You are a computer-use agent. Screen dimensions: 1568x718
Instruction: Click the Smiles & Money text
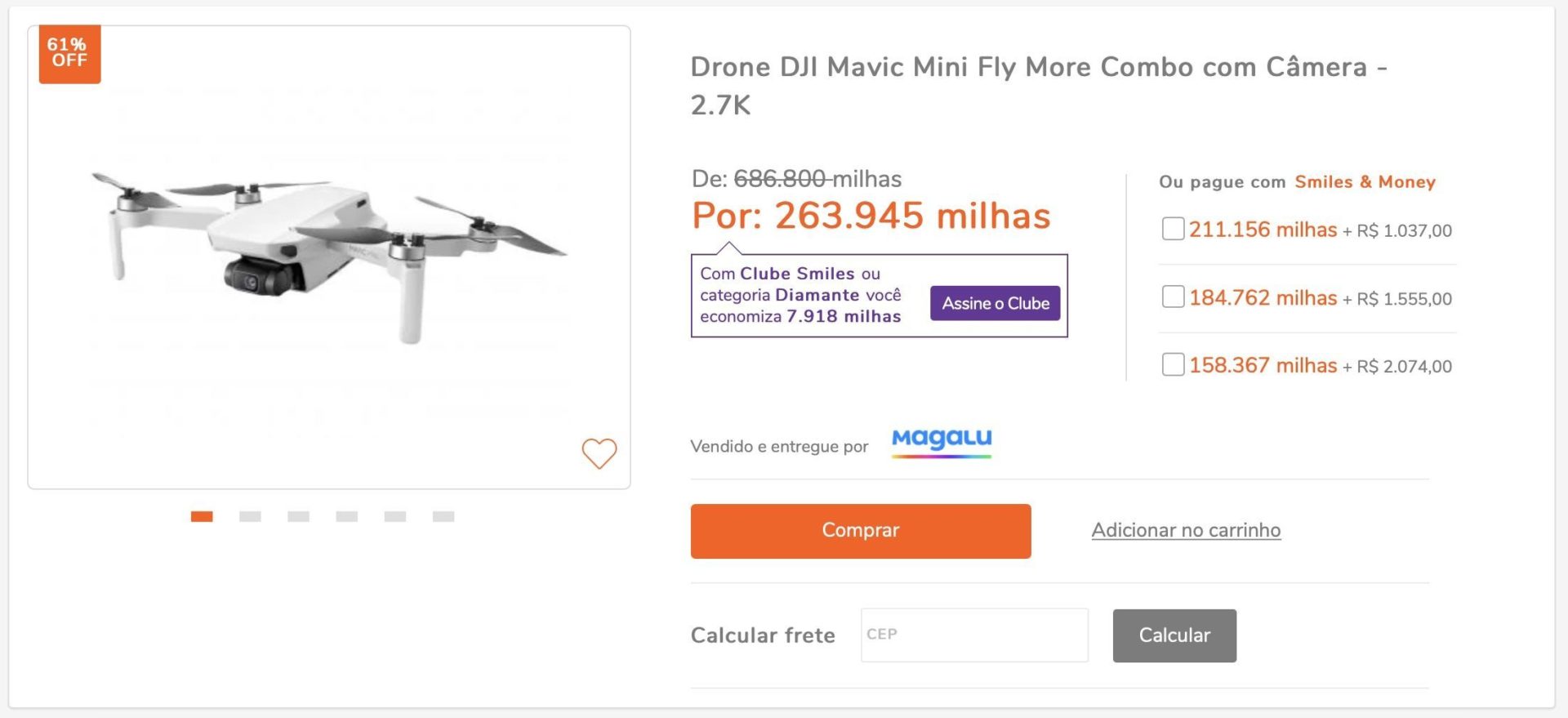point(1365,181)
